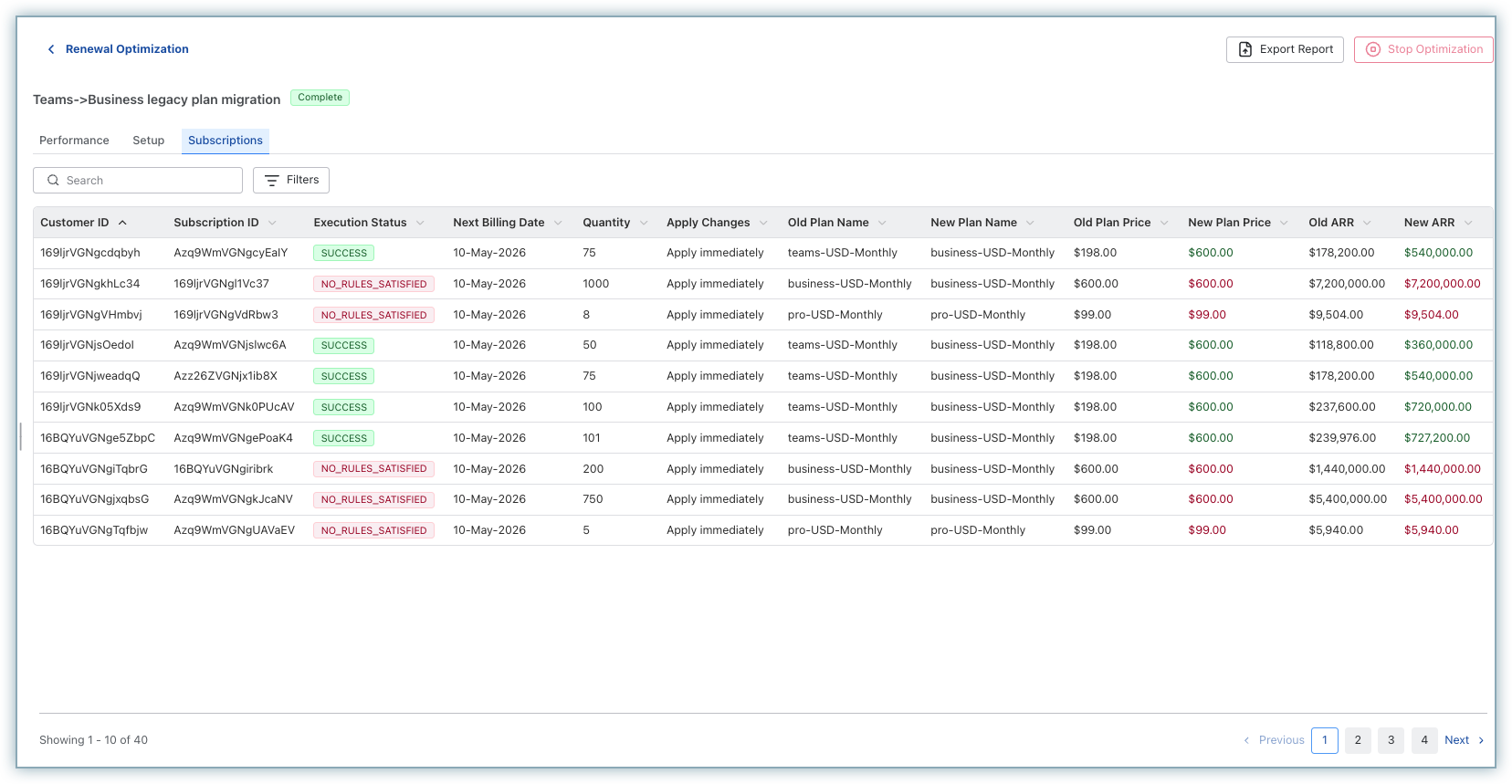1512x784 pixels.
Task: Click subscription ID Azz26ZVGNjx1ib8X
Action: coord(226,376)
